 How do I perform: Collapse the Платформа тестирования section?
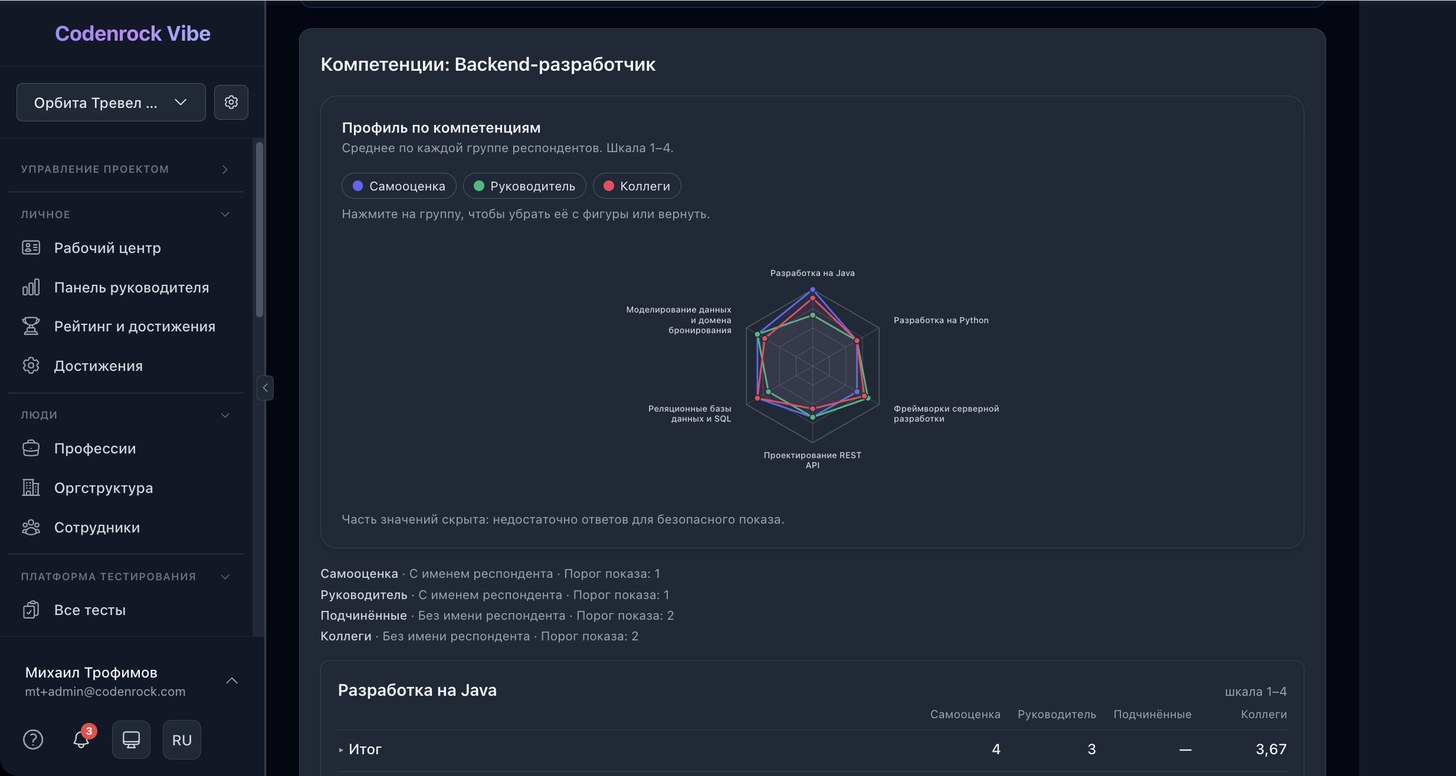pos(126,576)
